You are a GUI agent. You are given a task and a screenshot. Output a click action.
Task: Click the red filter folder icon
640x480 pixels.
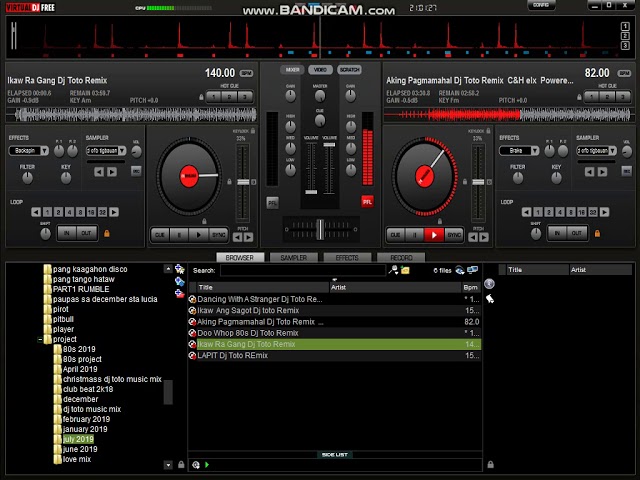point(180,293)
